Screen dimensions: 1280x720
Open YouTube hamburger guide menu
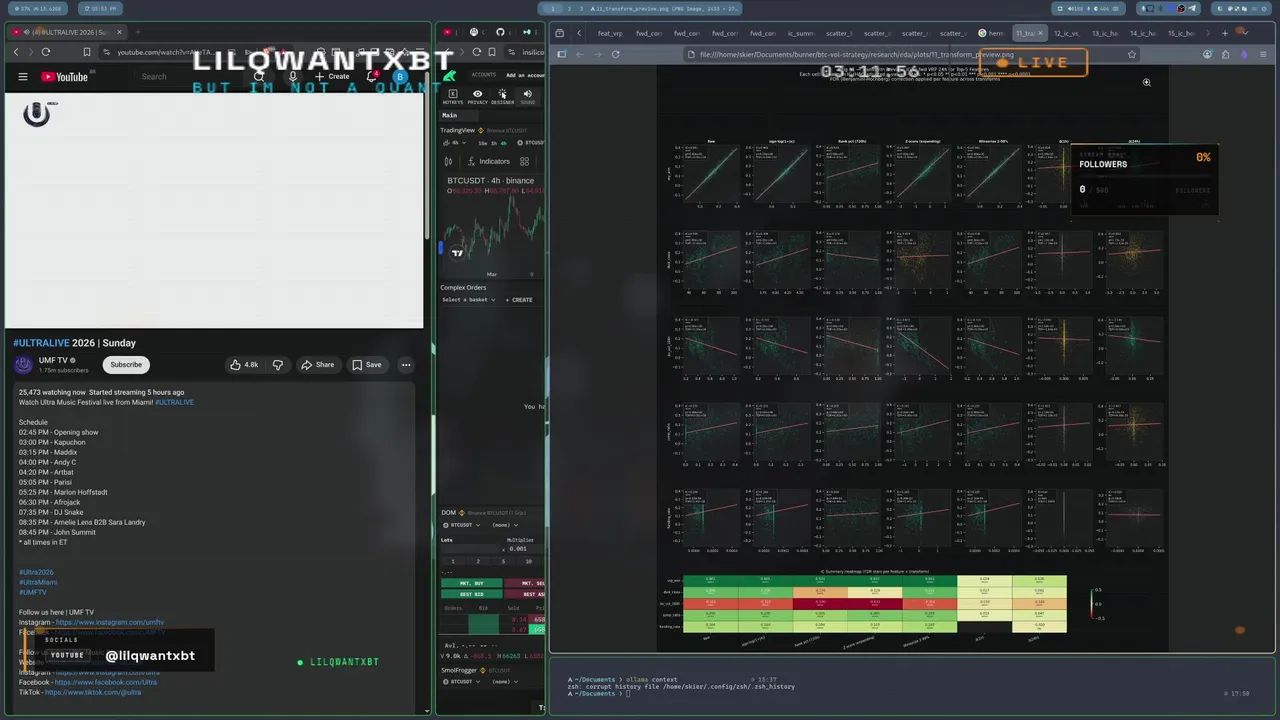coord(23,77)
